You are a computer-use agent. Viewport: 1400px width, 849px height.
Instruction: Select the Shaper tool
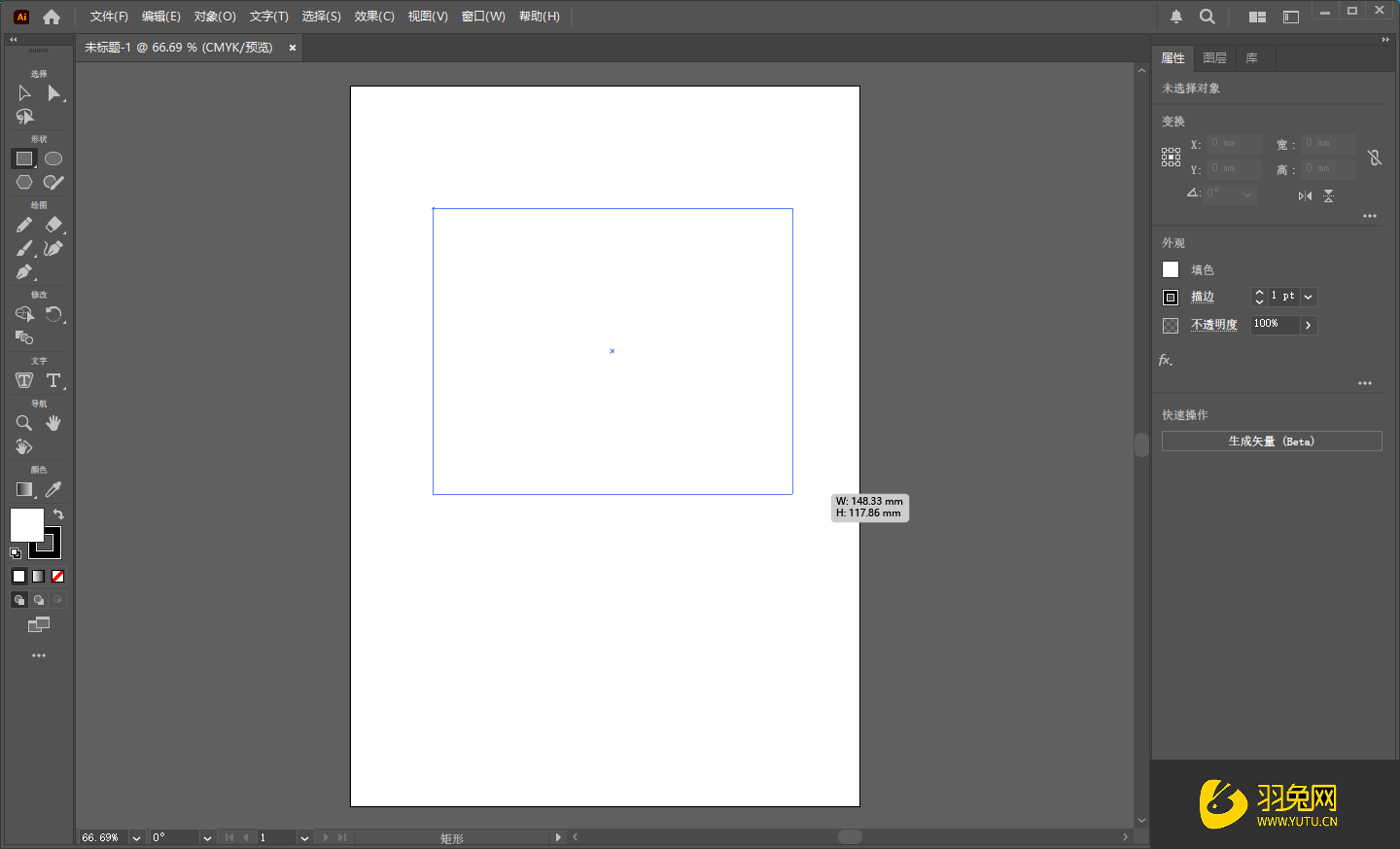[x=53, y=182]
